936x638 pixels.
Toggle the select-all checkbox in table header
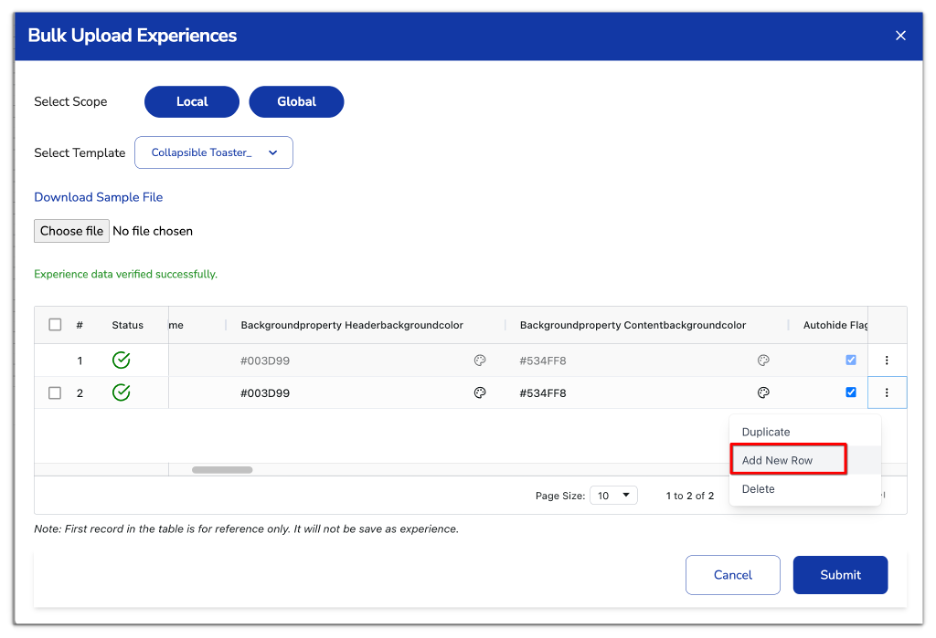click(55, 324)
